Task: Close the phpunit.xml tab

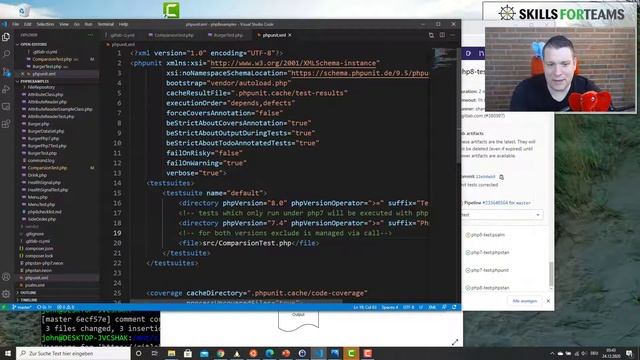Action: point(290,35)
